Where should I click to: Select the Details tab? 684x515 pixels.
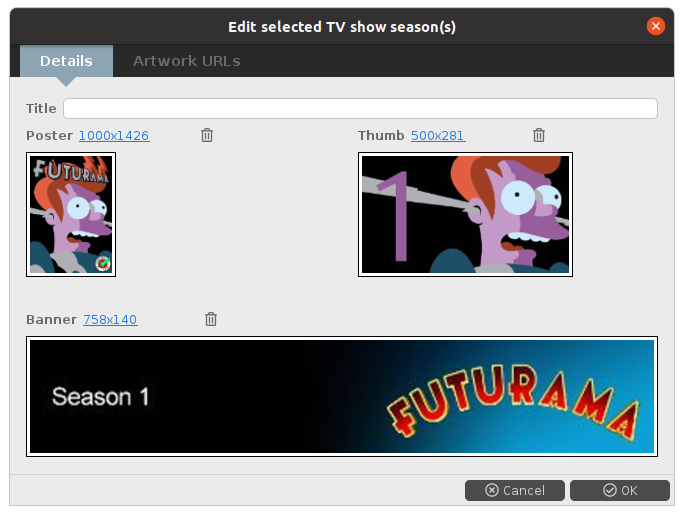[66, 61]
